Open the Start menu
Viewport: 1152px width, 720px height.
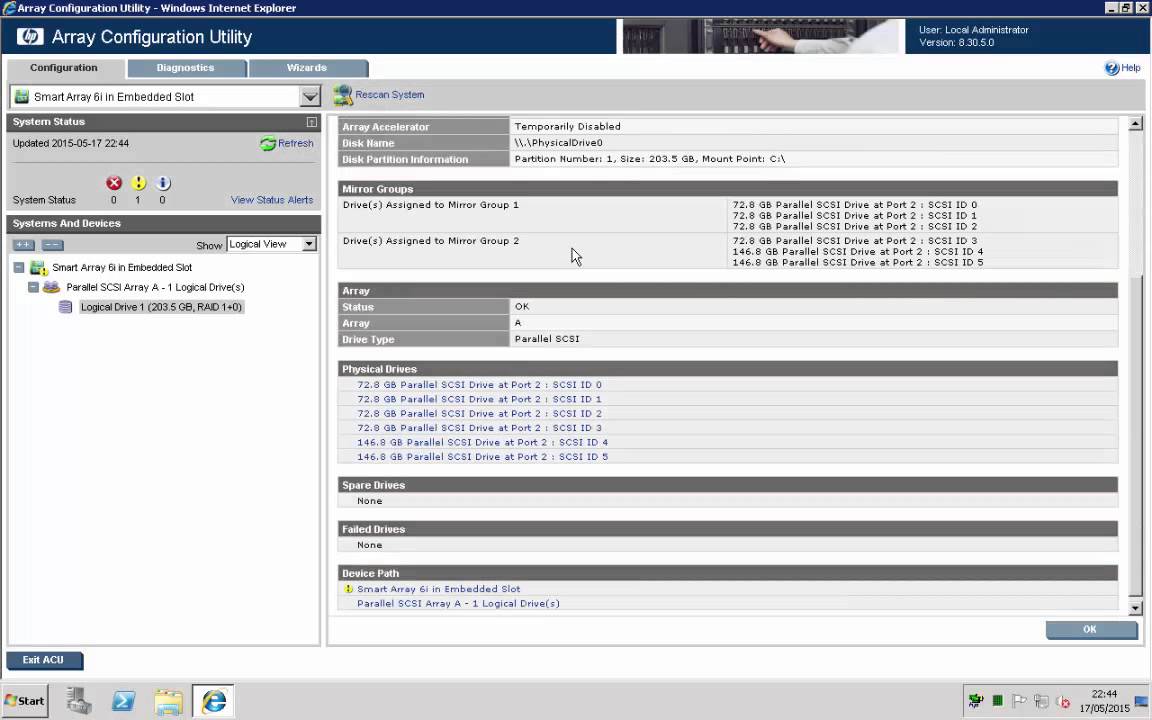coord(25,701)
